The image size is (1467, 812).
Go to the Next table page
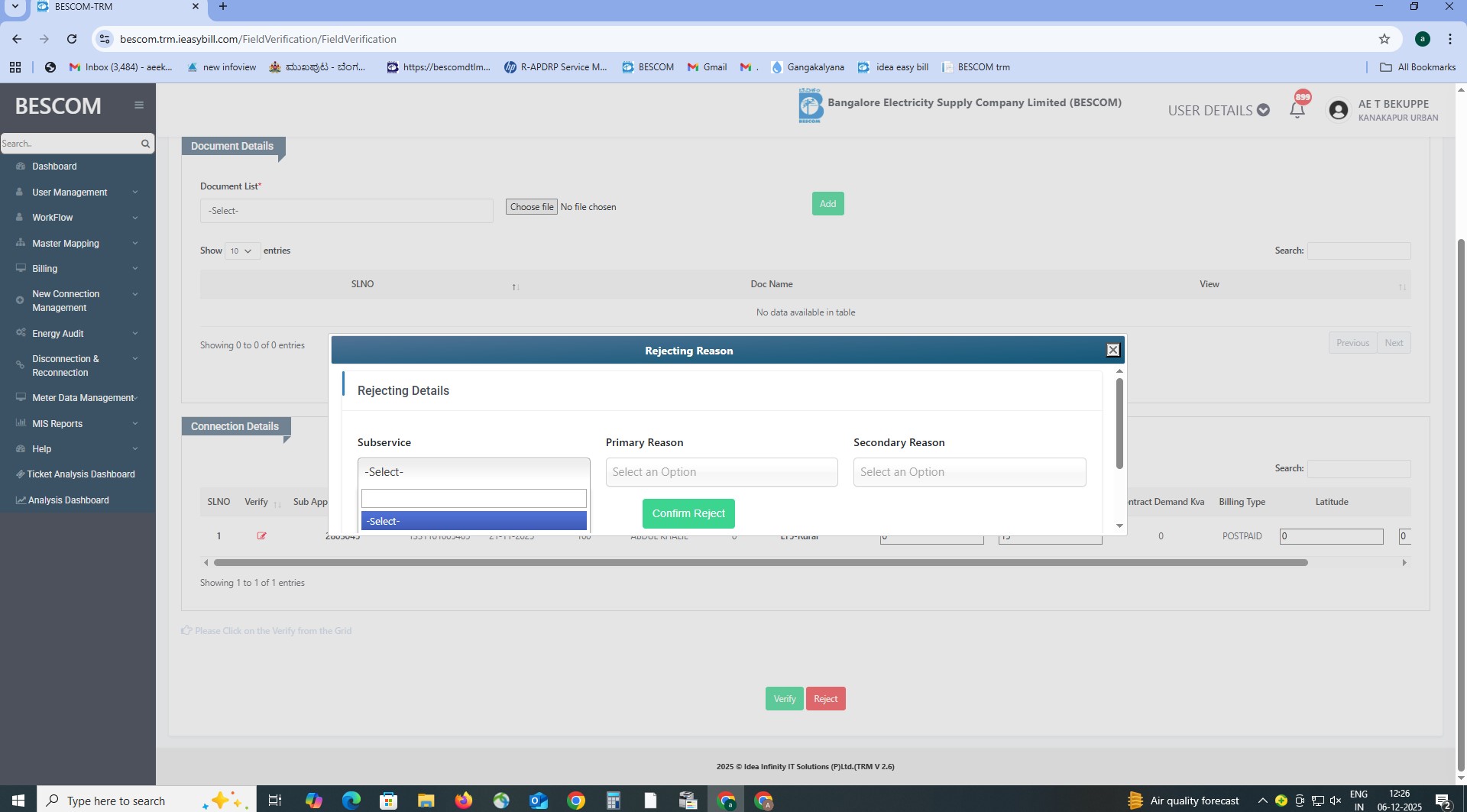click(1394, 343)
